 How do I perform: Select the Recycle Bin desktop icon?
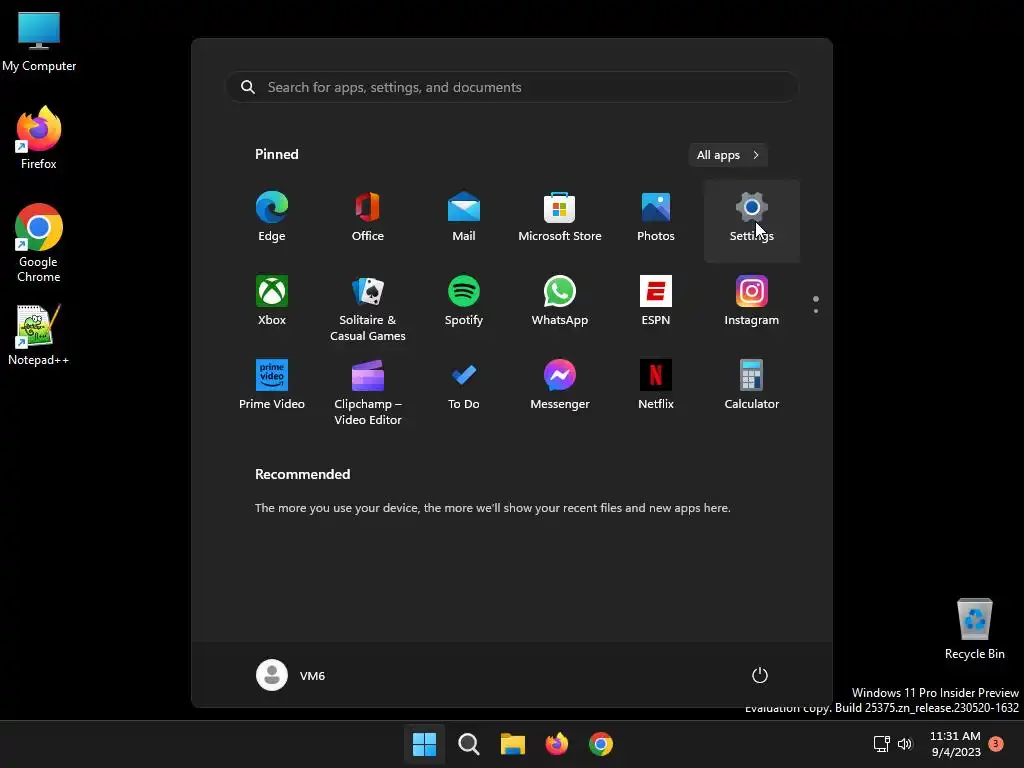[974, 628]
